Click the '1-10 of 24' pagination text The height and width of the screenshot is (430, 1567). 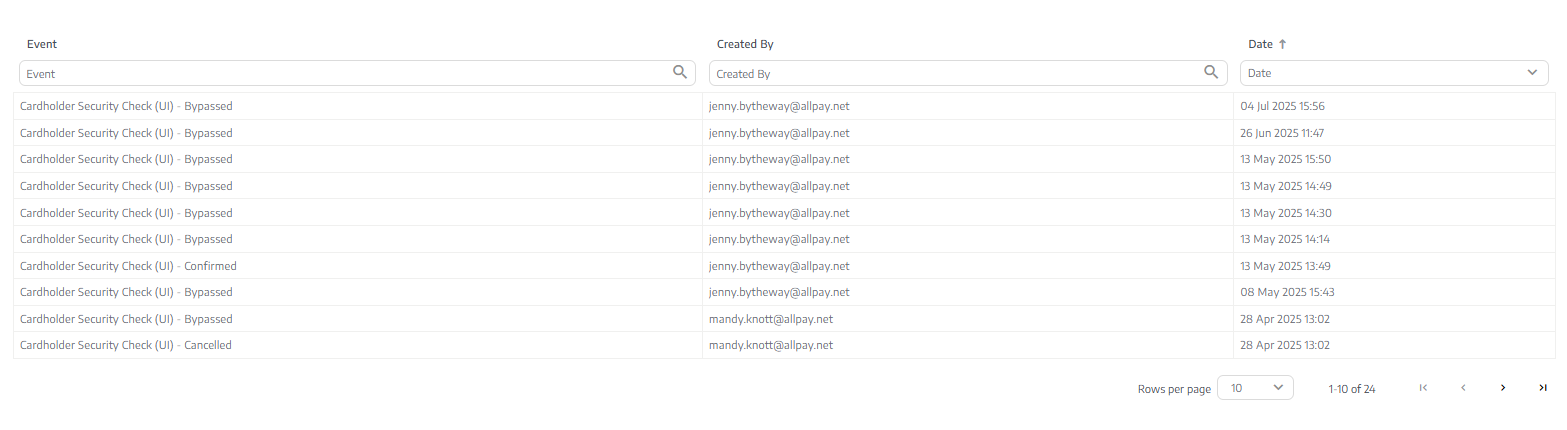click(1352, 389)
